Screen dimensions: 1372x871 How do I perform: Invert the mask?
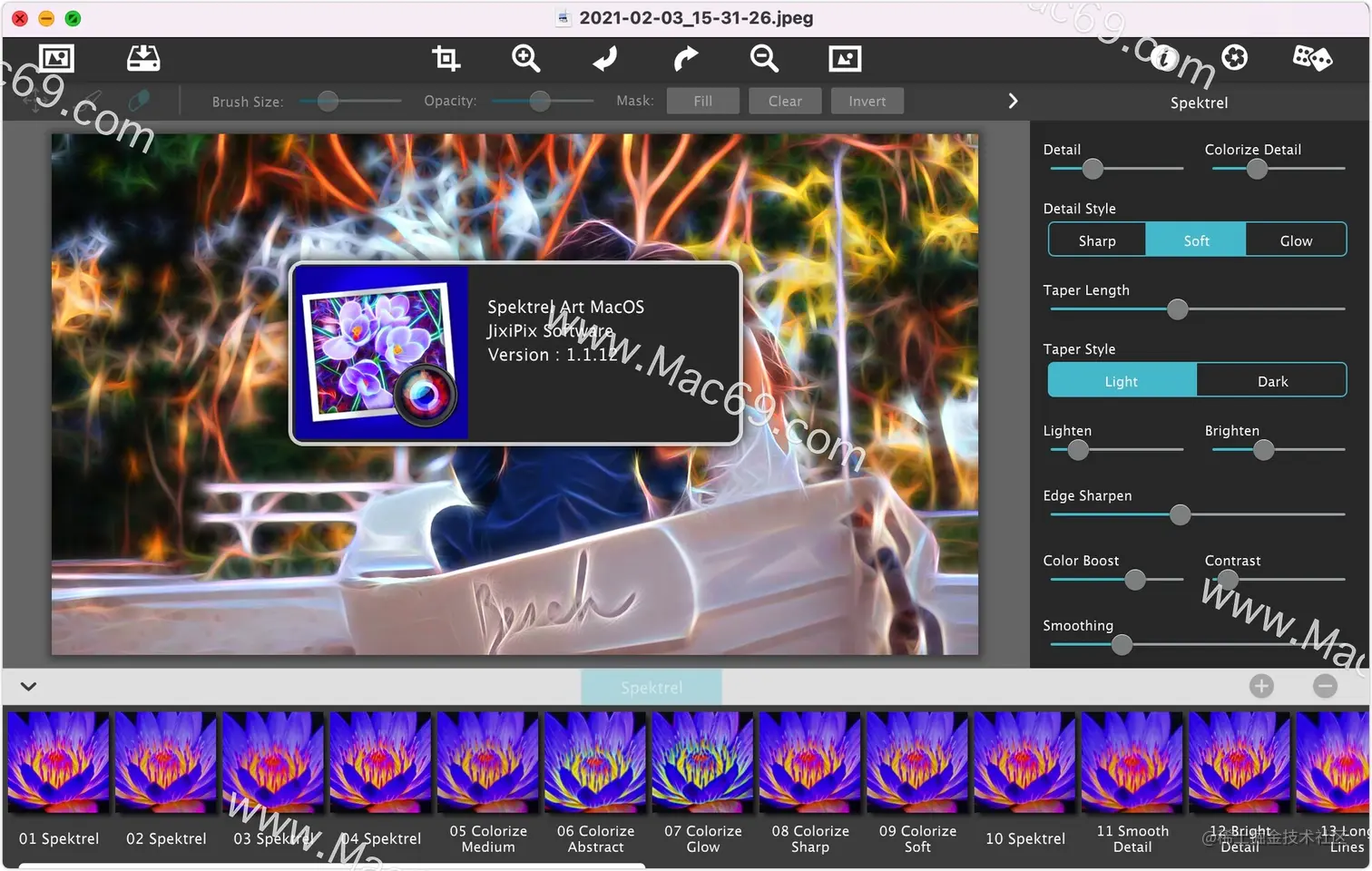[x=867, y=101]
